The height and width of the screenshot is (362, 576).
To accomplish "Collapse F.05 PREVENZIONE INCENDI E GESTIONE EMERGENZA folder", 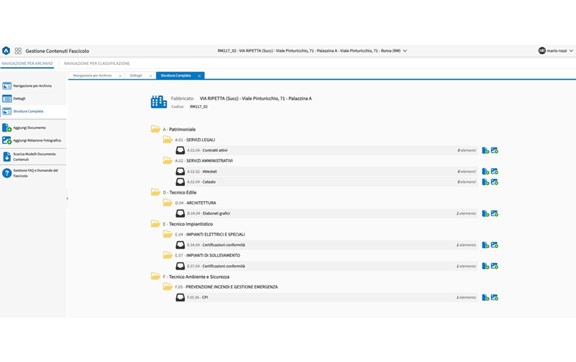I will 168,287.
